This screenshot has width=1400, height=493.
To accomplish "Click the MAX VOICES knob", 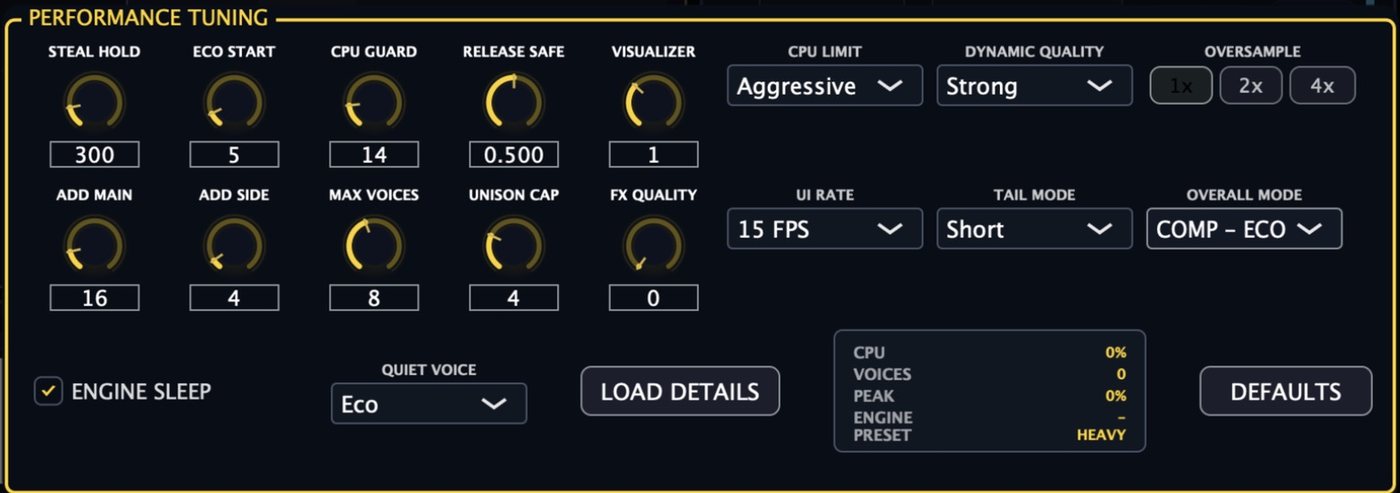I will (x=374, y=246).
